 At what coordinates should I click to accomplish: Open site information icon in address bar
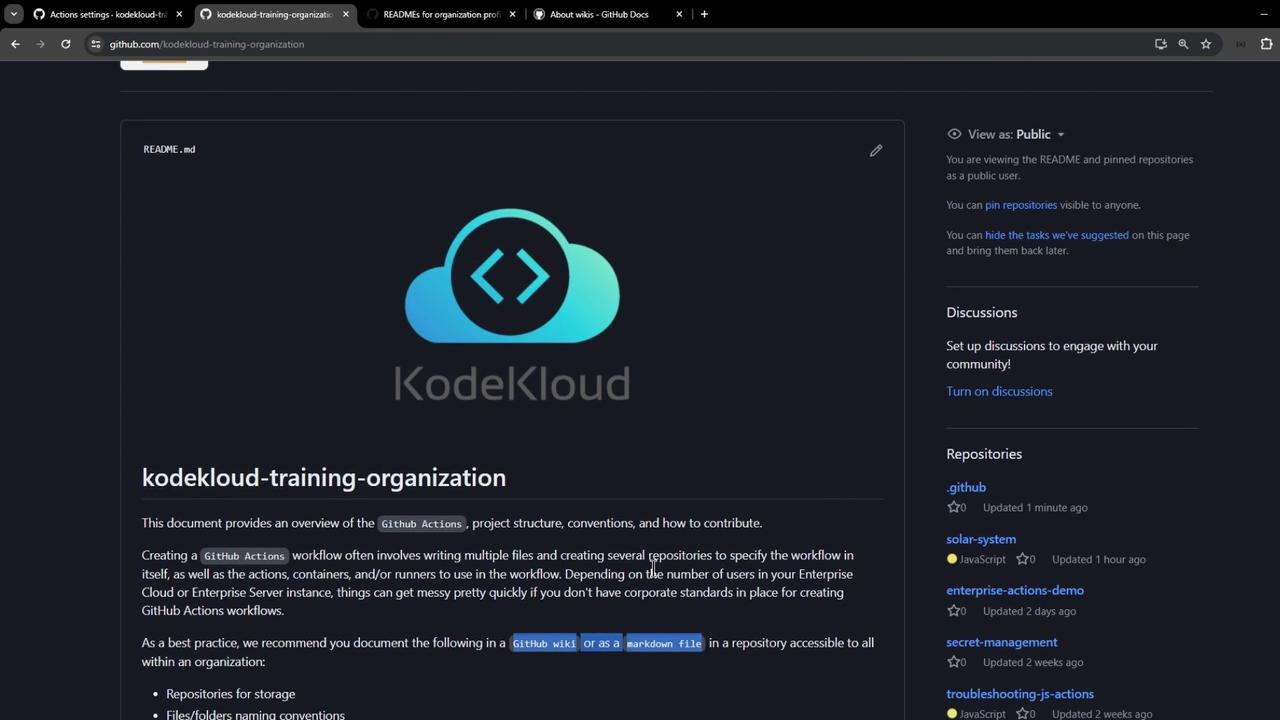pyautogui.click(x=96, y=44)
